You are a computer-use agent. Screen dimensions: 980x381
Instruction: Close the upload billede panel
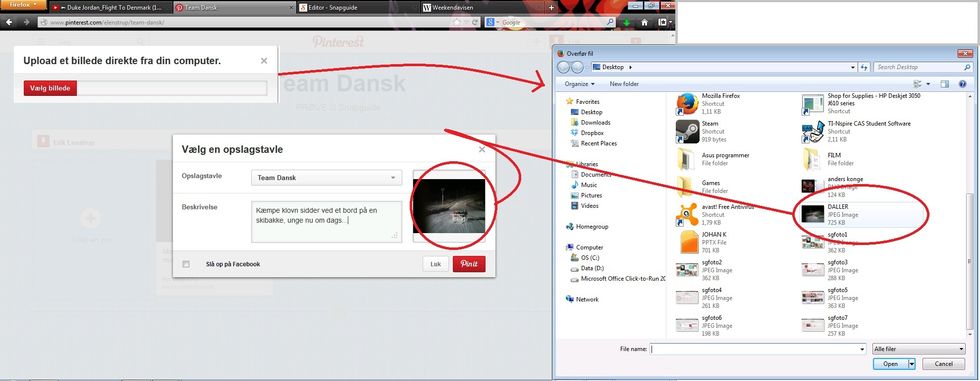[x=264, y=61]
